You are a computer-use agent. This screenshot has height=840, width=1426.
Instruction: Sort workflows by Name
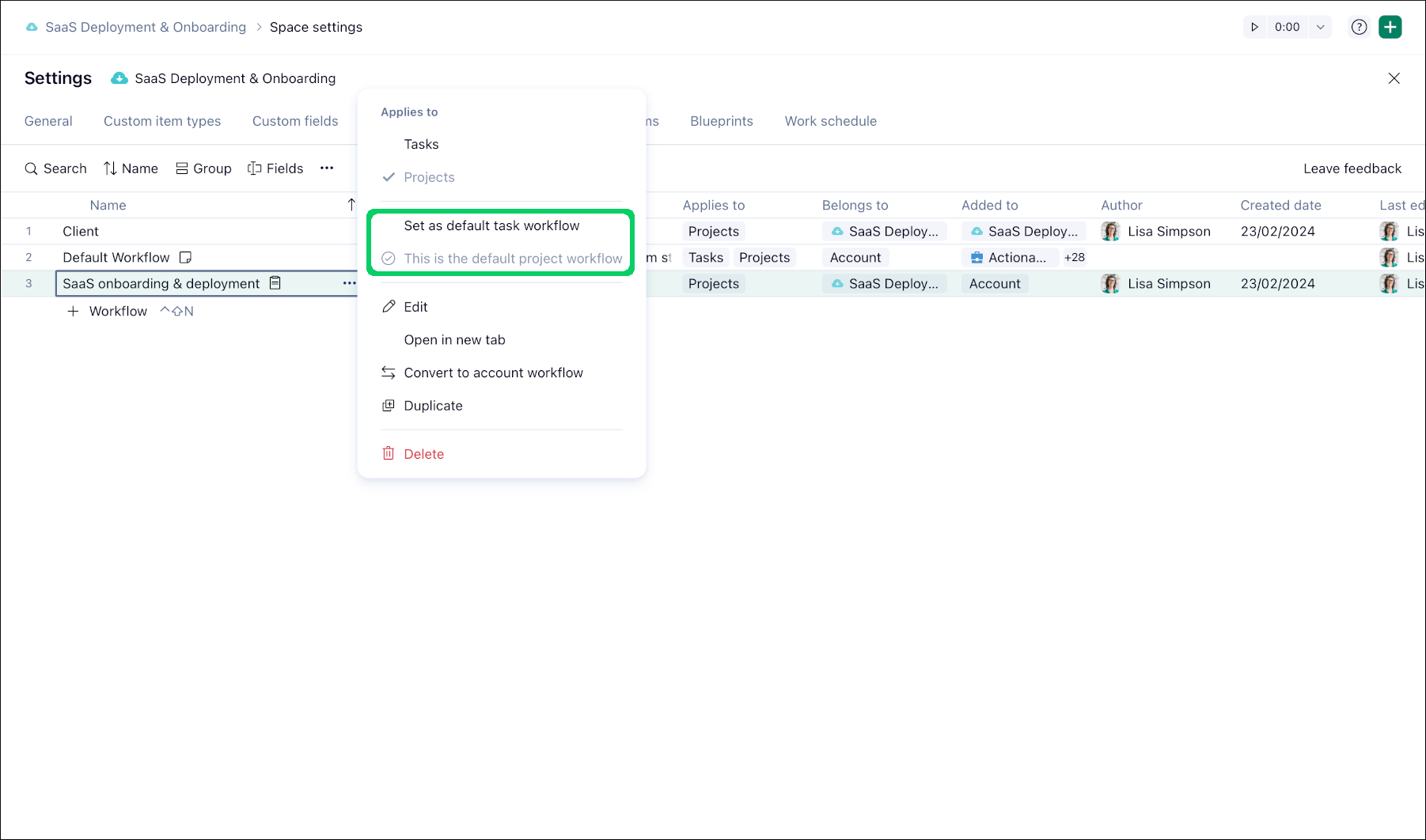coord(131,168)
